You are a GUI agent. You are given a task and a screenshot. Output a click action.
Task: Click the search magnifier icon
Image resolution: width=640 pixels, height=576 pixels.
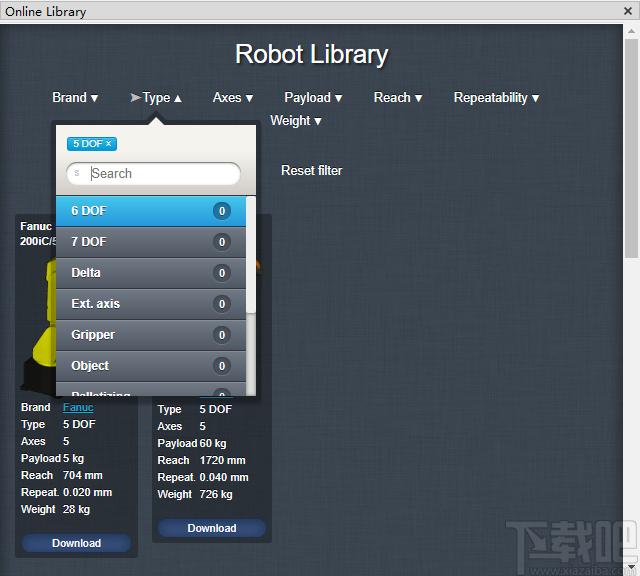click(x=77, y=173)
